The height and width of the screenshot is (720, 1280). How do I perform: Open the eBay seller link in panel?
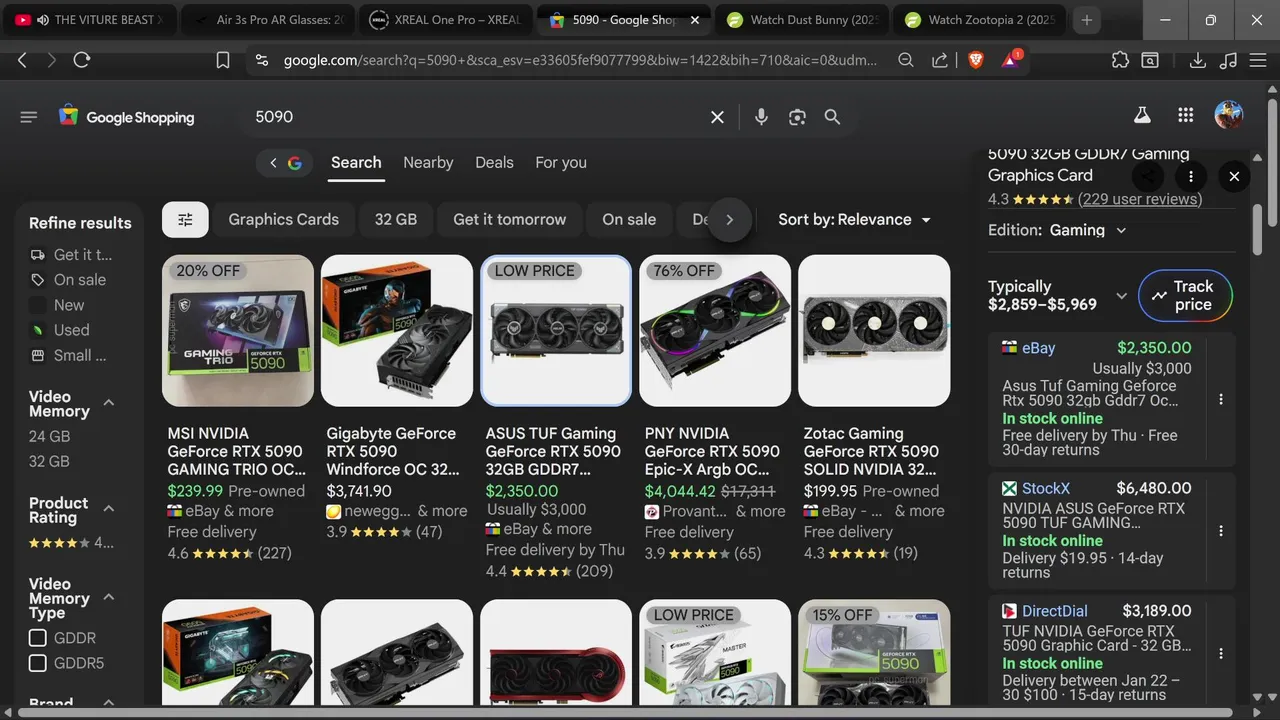point(1038,348)
